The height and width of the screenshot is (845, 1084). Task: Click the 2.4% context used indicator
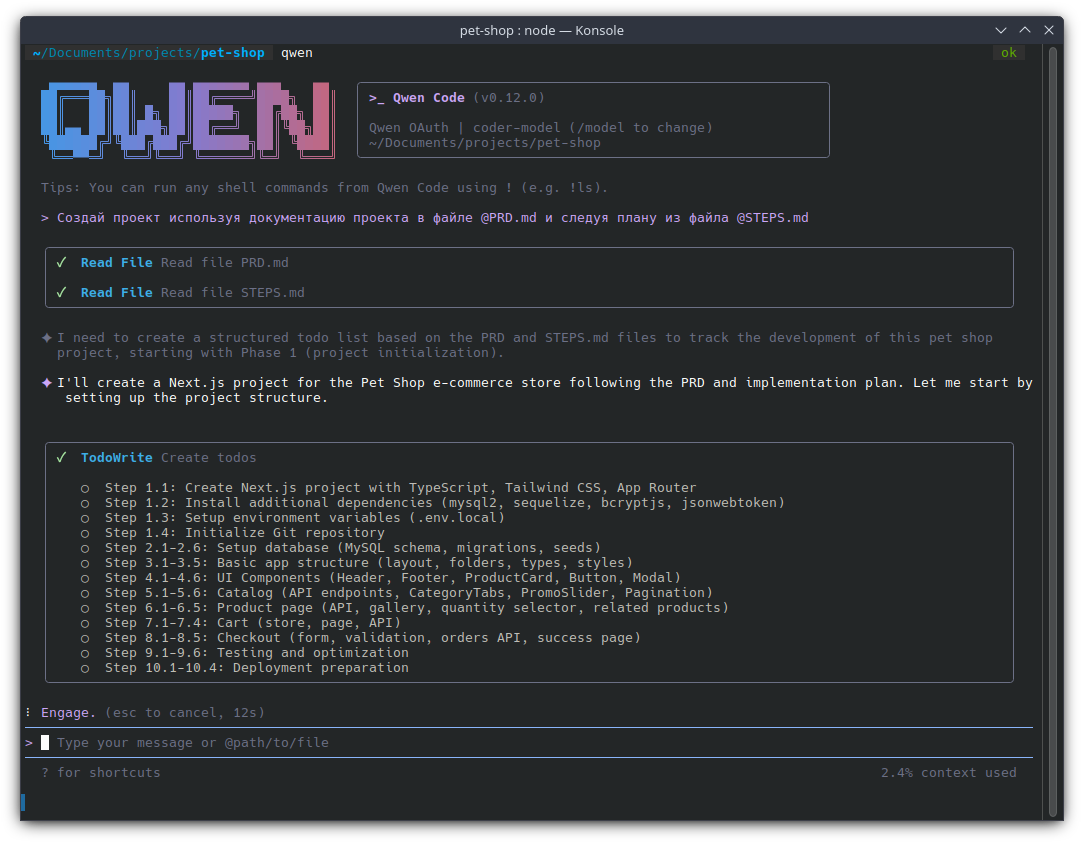click(x=948, y=772)
